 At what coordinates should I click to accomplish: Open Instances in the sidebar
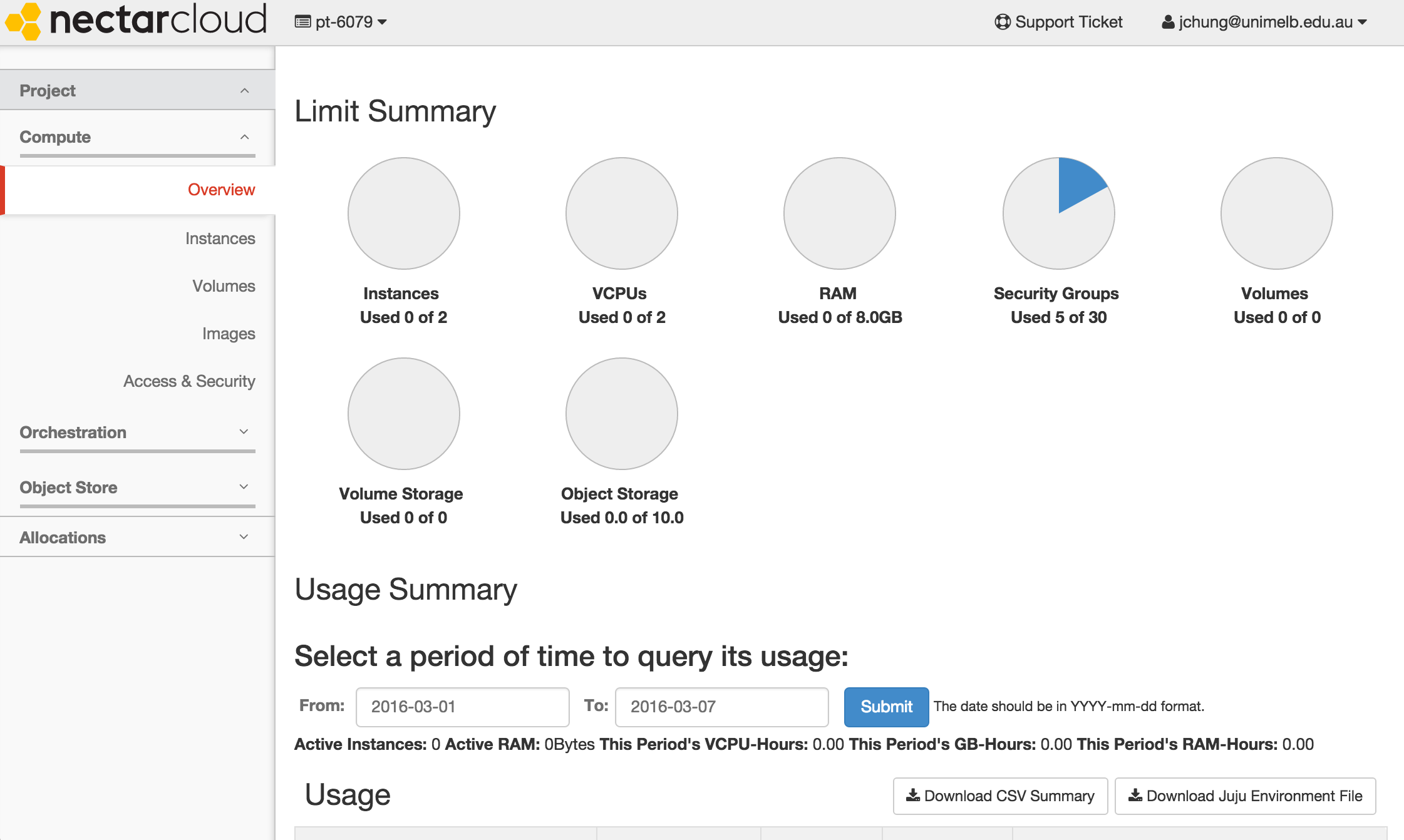pyautogui.click(x=220, y=238)
